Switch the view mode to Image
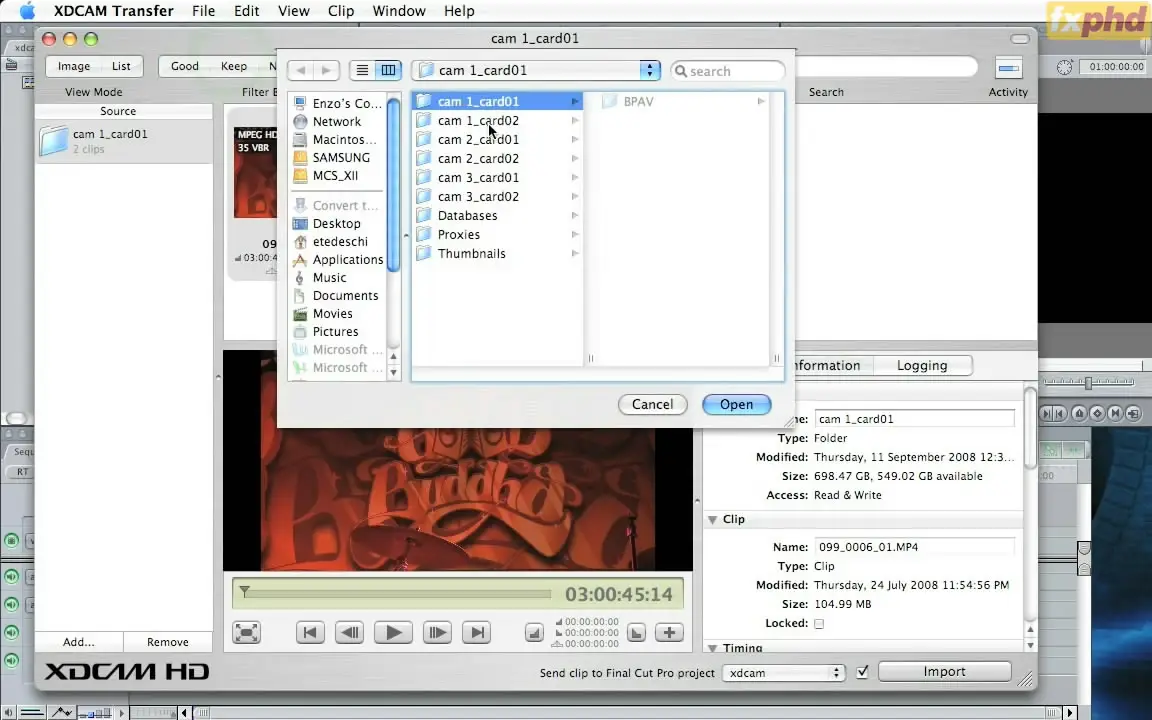The width and height of the screenshot is (1152, 720). click(73, 66)
